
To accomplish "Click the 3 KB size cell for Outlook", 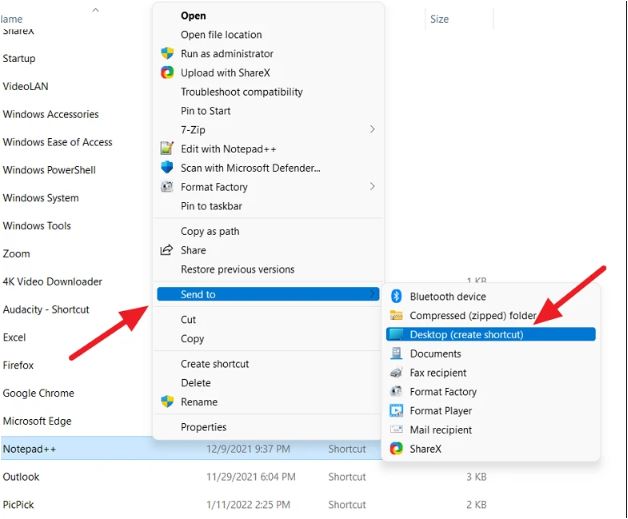I will point(476,477).
